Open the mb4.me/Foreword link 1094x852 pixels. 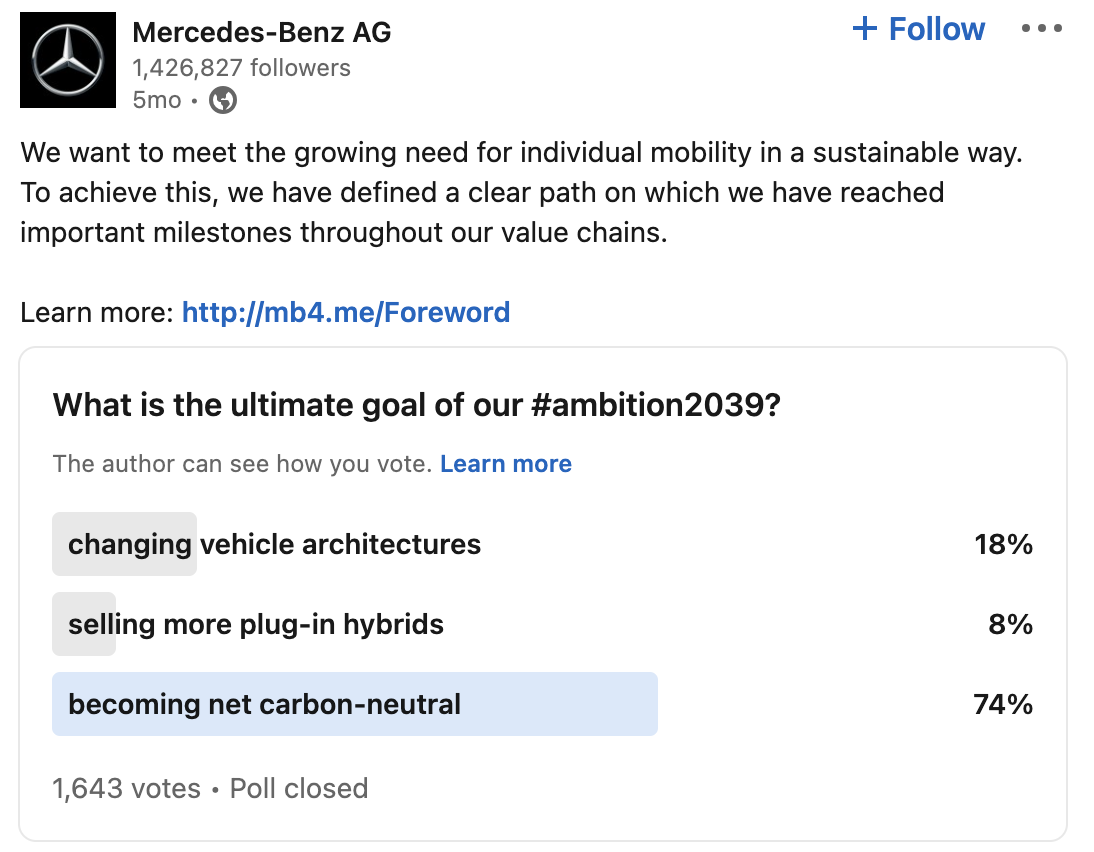pos(346,312)
